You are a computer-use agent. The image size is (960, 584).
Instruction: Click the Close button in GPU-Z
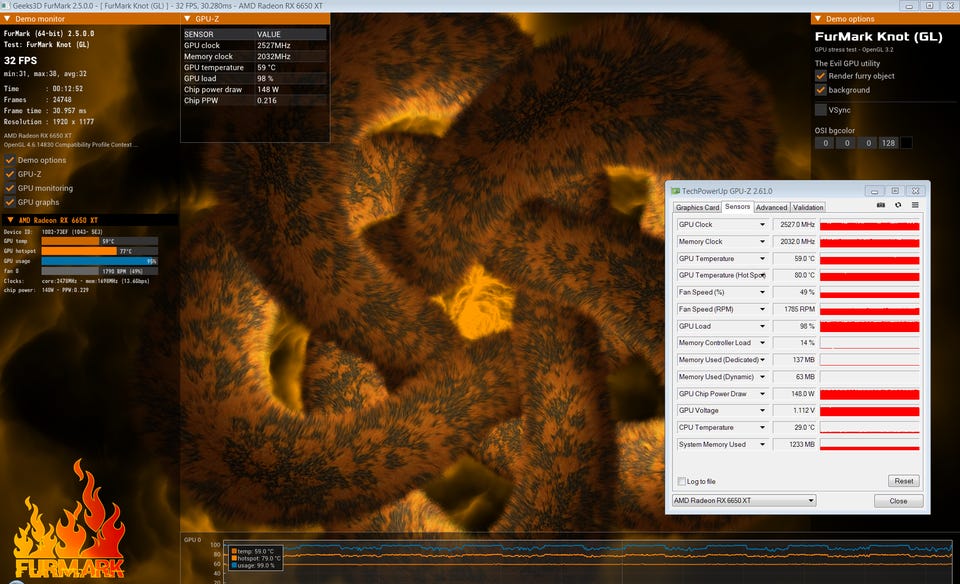click(898, 501)
